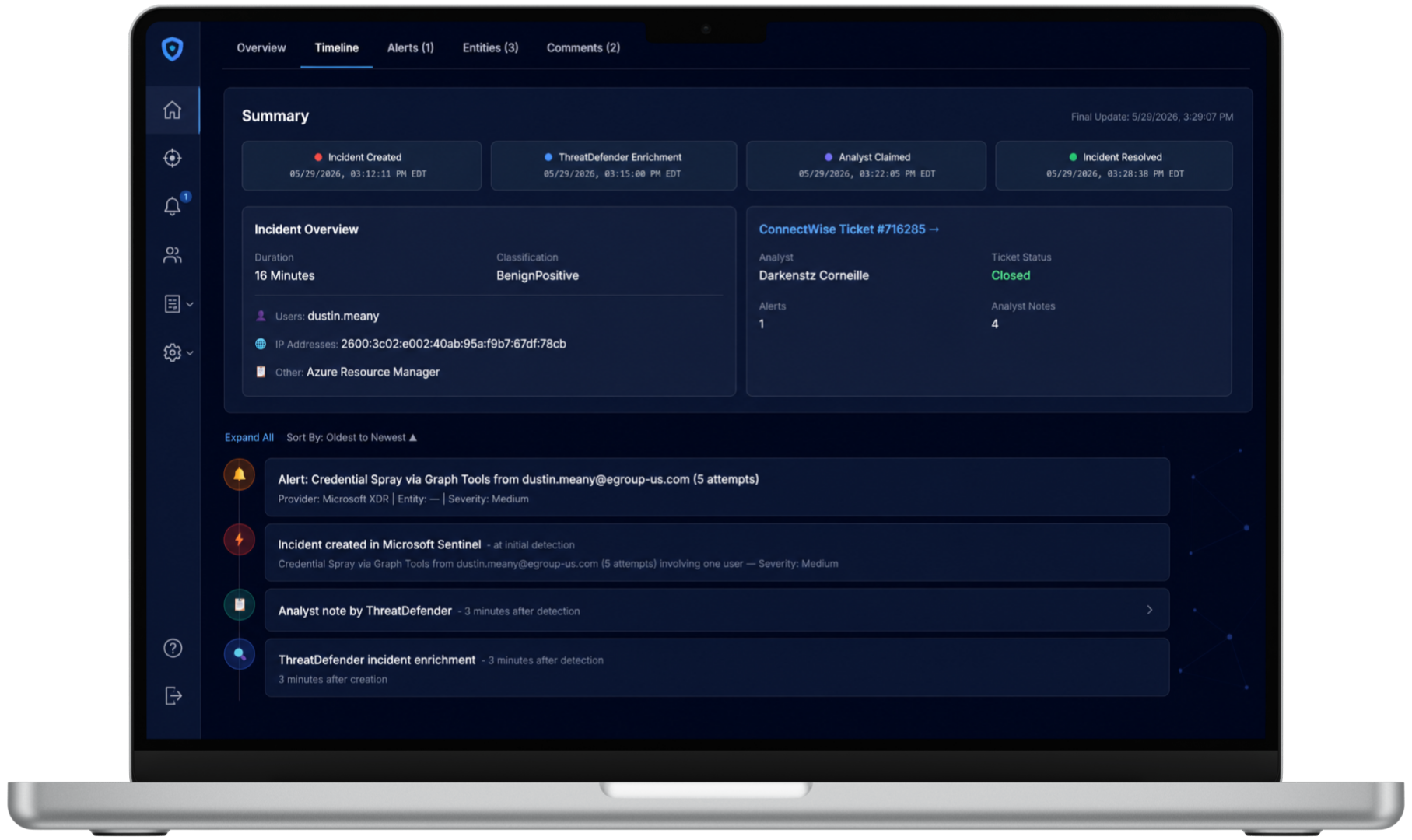Open the Alerts (1) tab
Viewport: 1412px width, 840px height.
coord(410,47)
